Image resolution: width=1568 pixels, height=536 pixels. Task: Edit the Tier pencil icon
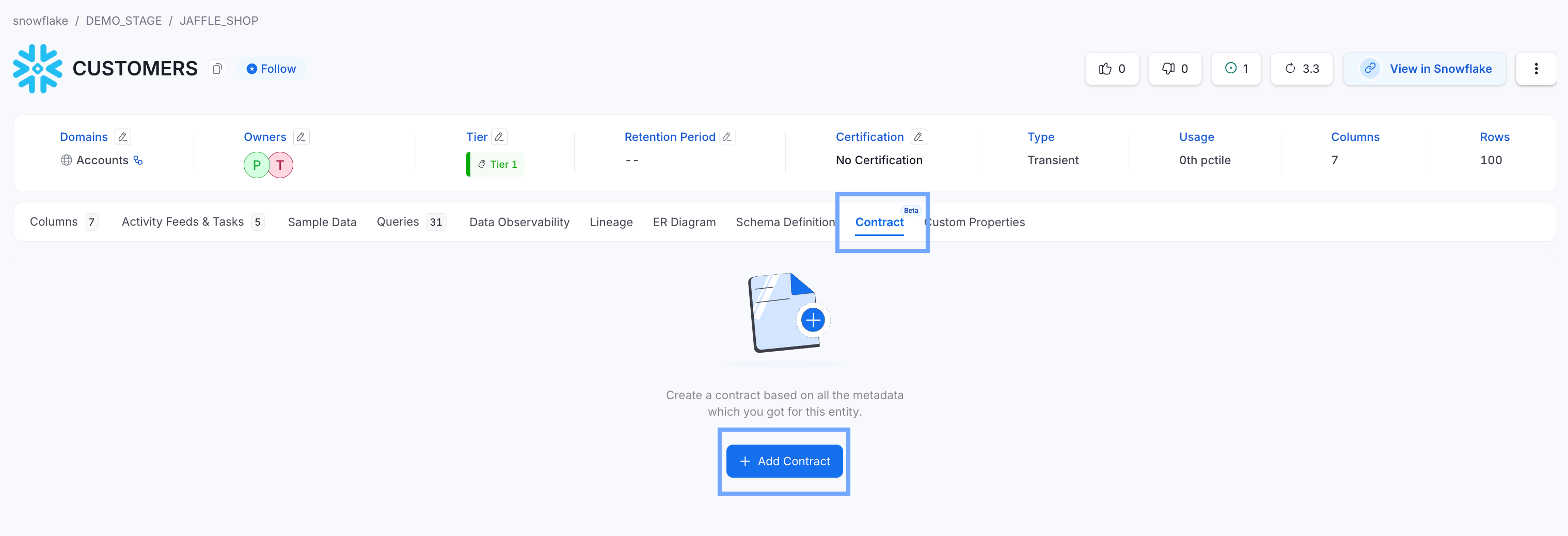coord(499,137)
